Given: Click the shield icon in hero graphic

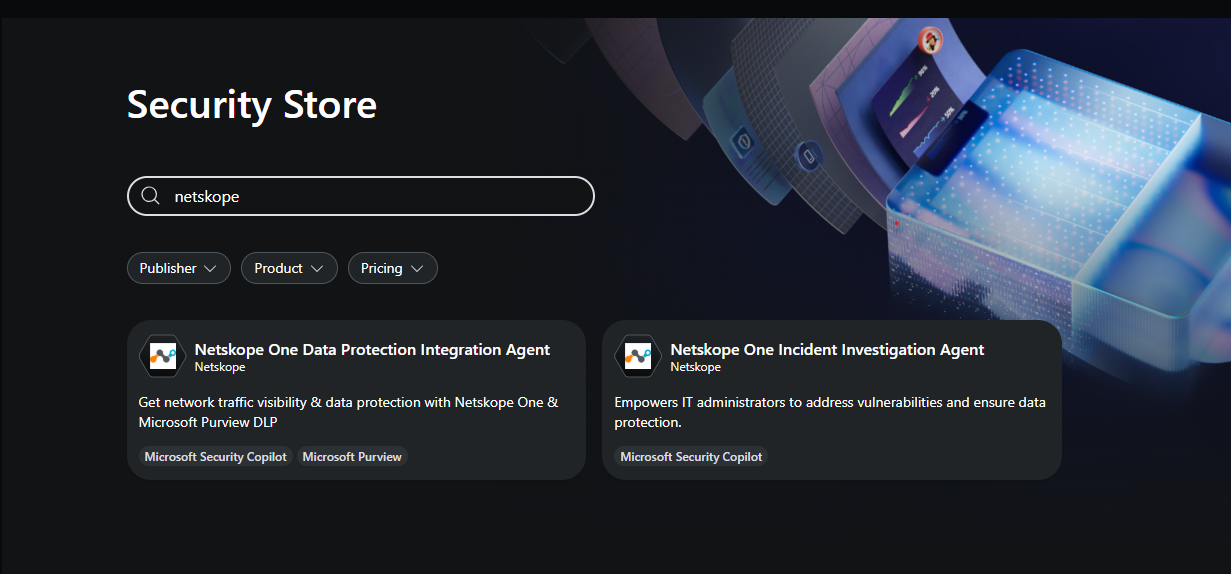Looking at the screenshot, I should pos(744,141).
